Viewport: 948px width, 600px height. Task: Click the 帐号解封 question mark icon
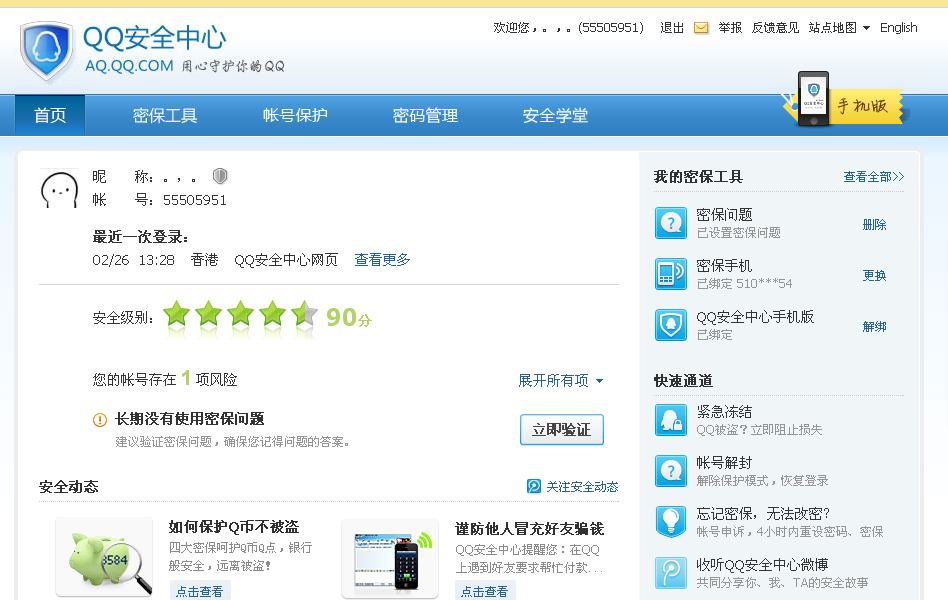[x=670, y=471]
